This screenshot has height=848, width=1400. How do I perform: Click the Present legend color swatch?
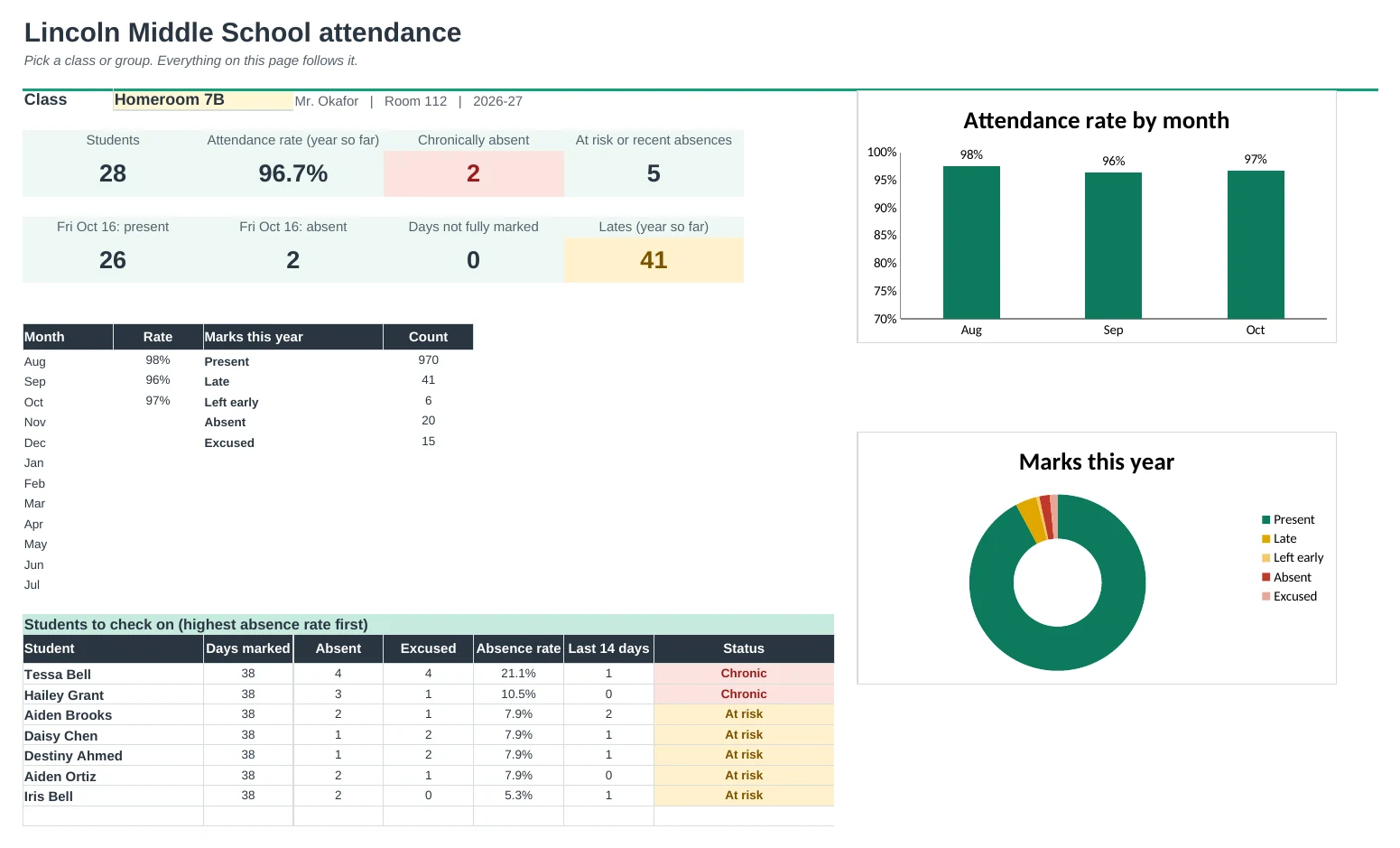tap(1266, 520)
